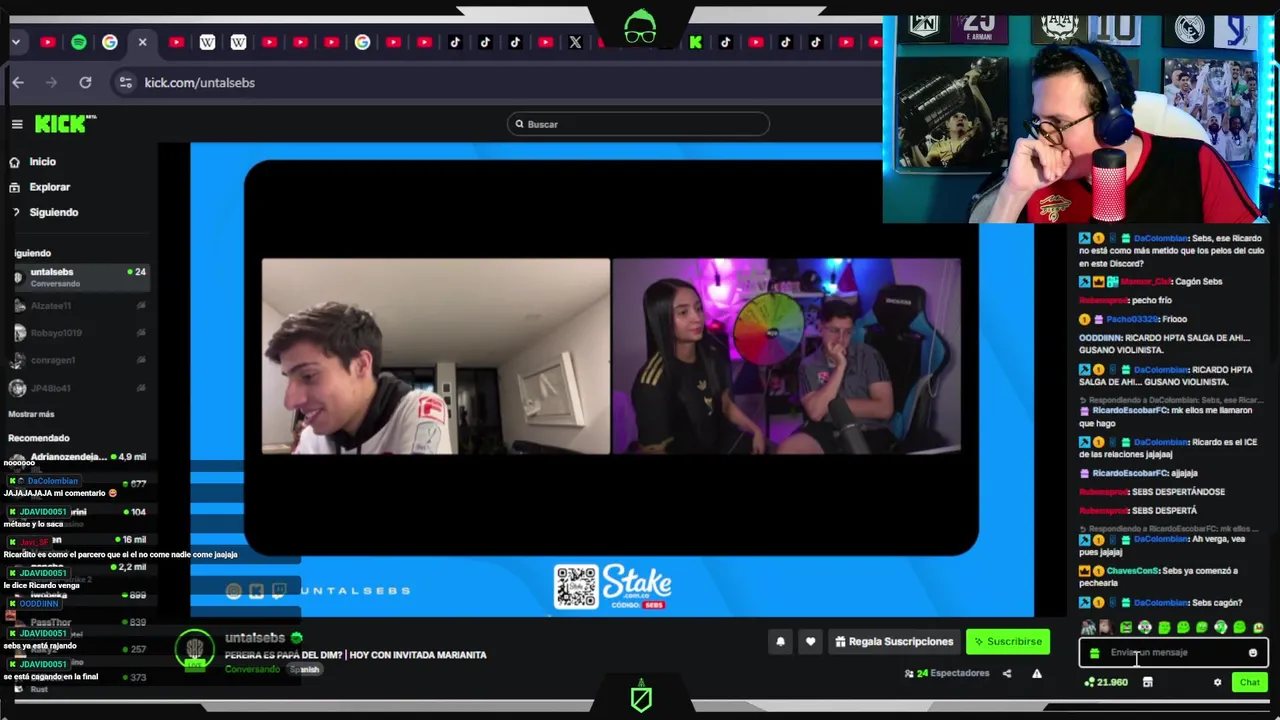Open site info icon beside URL
Screen dimensions: 1280x720
click(125, 83)
